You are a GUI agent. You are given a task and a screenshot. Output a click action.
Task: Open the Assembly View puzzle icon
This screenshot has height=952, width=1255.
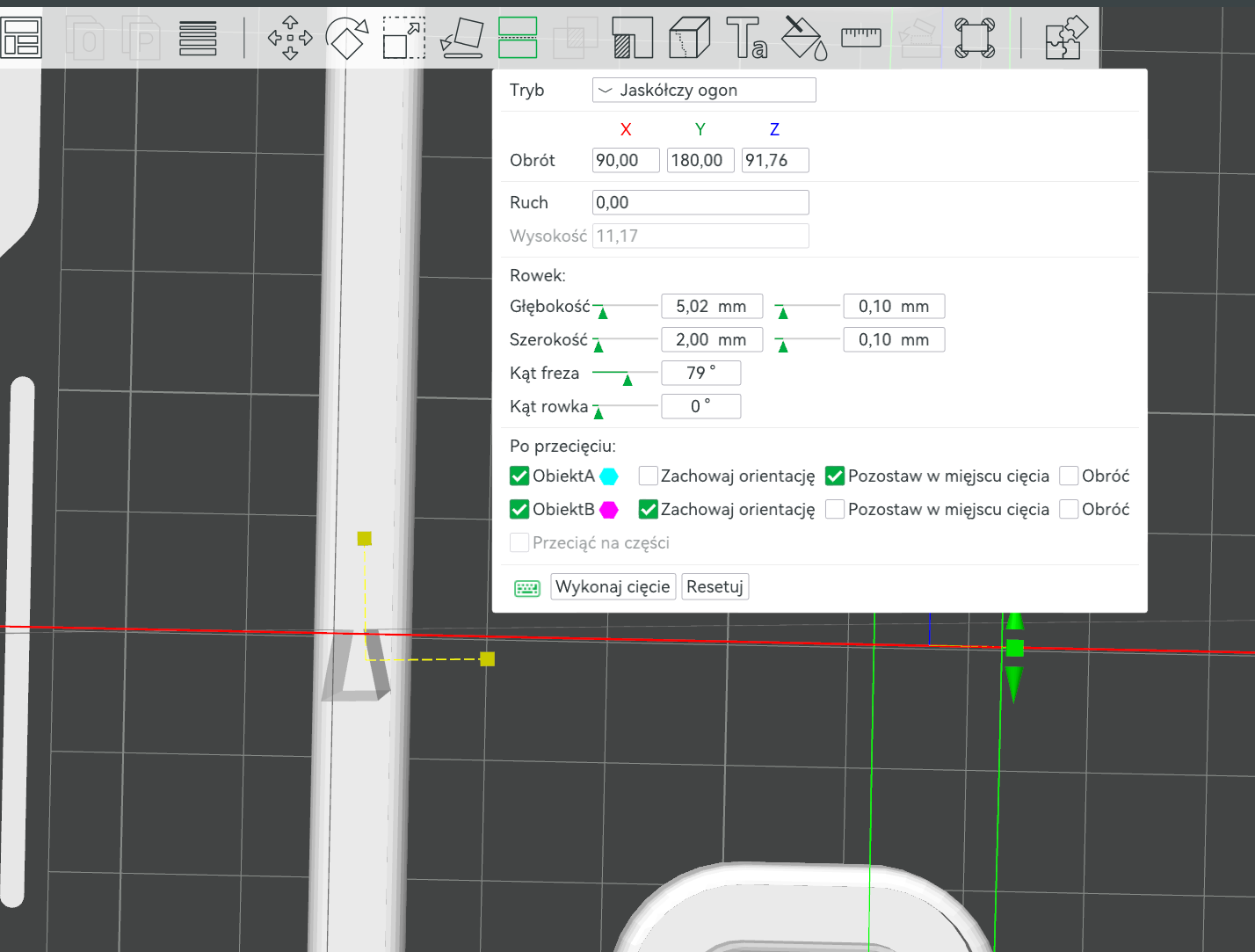[1066, 38]
